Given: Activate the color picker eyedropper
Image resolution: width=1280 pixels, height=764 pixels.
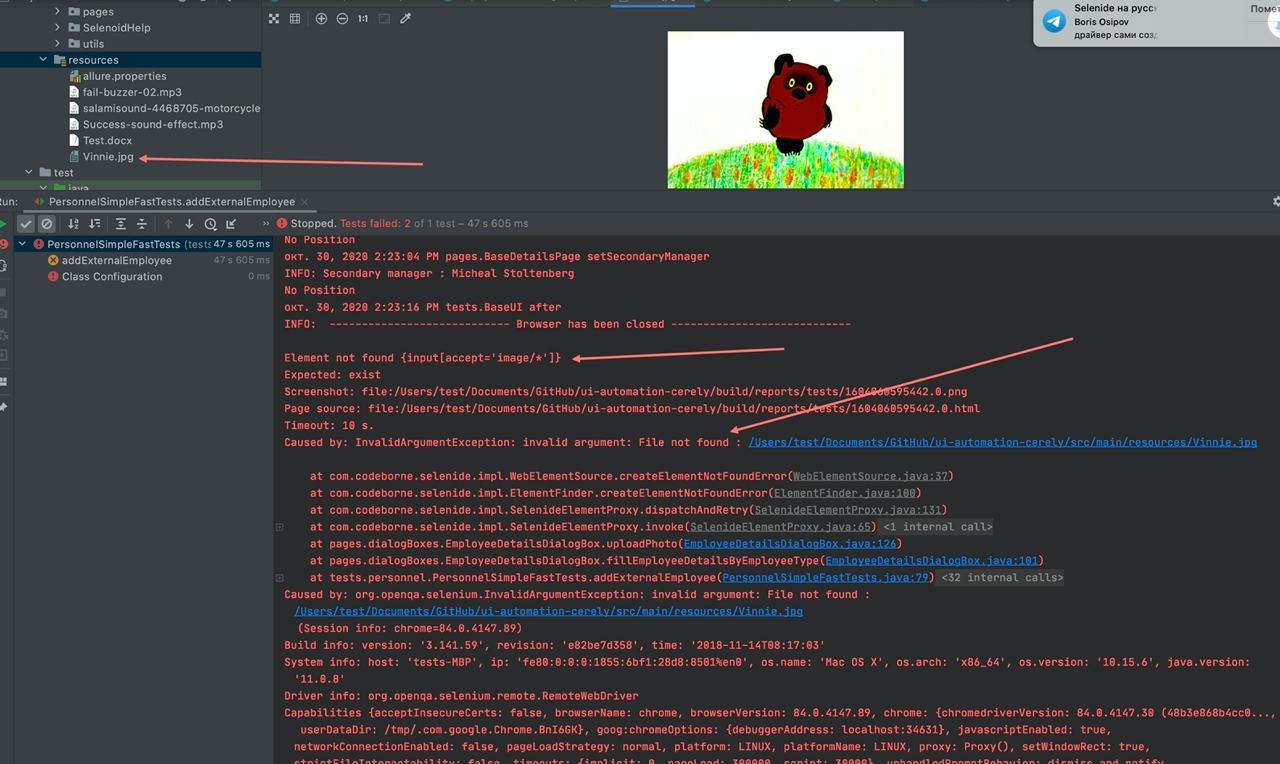Looking at the screenshot, I should (405, 18).
